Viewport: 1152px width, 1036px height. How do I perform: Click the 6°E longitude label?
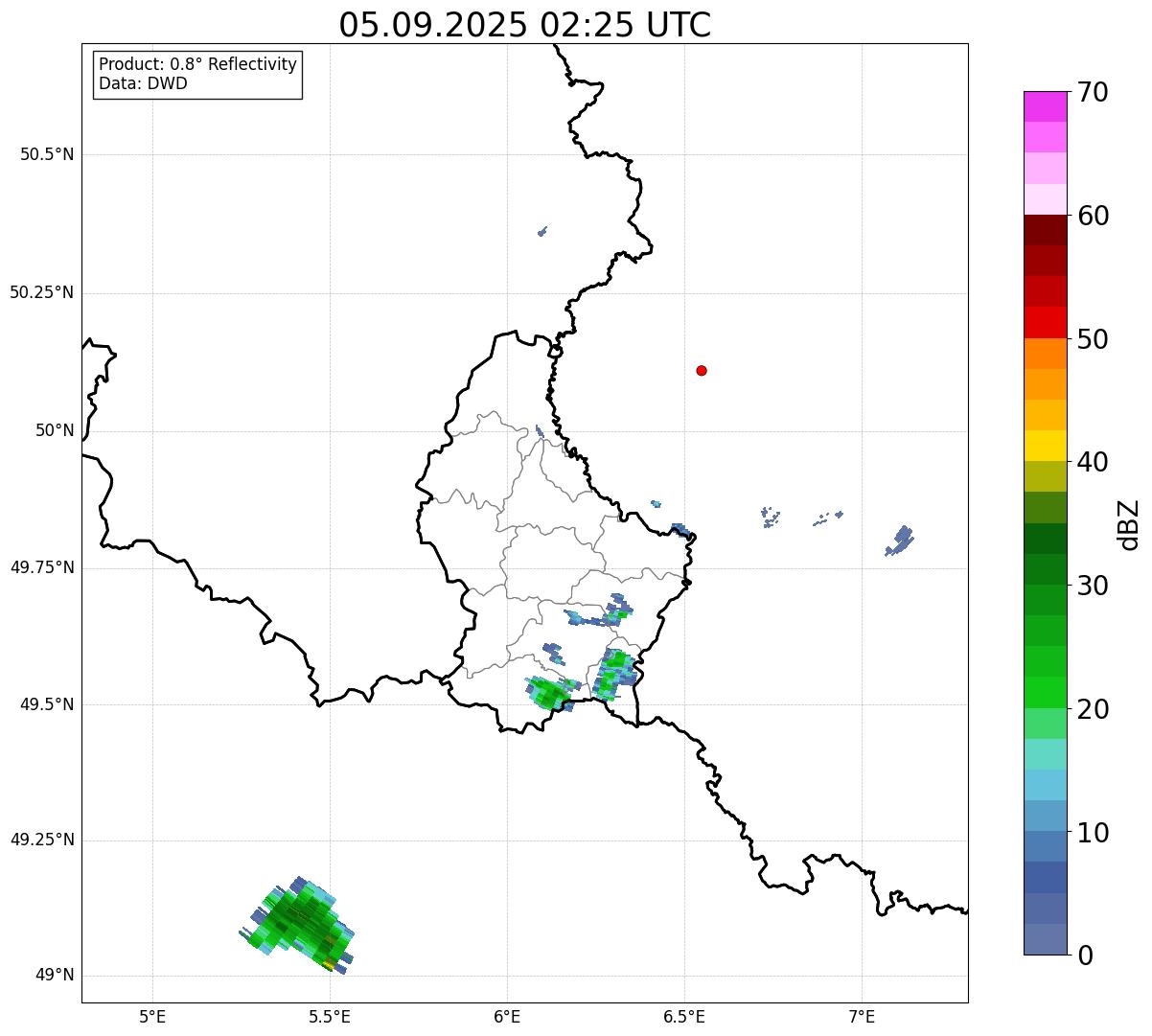coord(507,1016)
